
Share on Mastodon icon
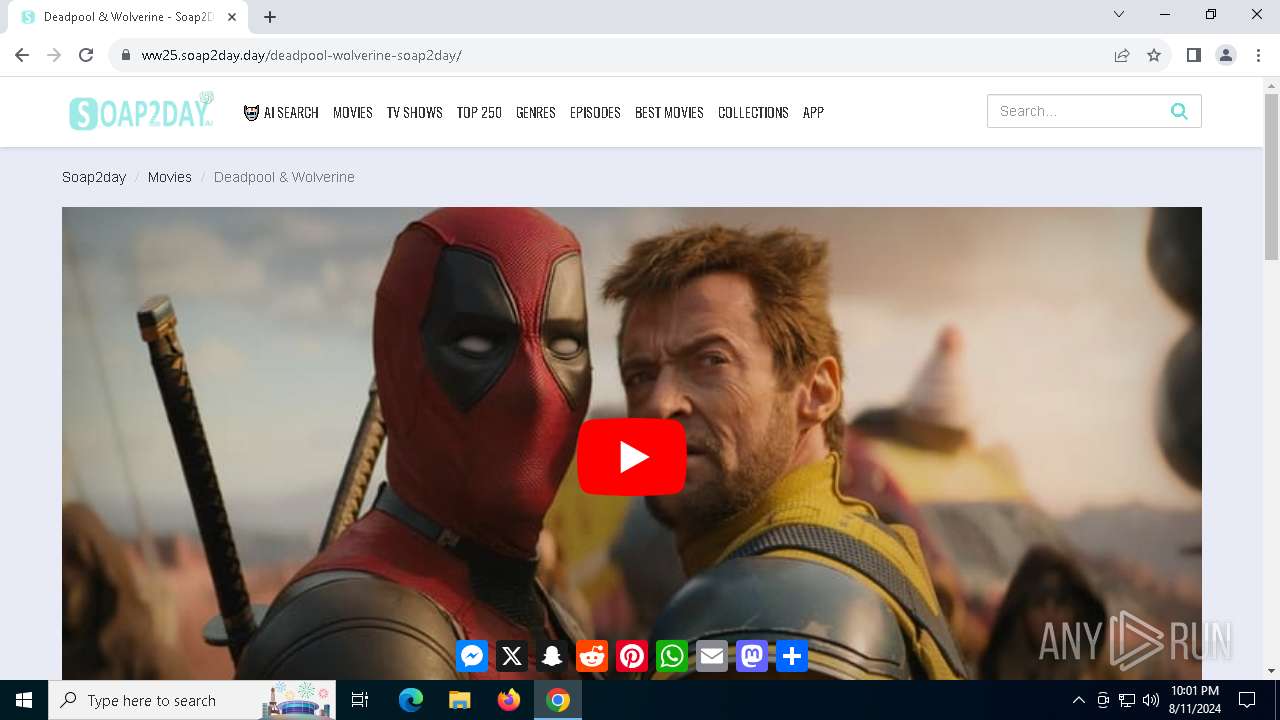point(752,656)
